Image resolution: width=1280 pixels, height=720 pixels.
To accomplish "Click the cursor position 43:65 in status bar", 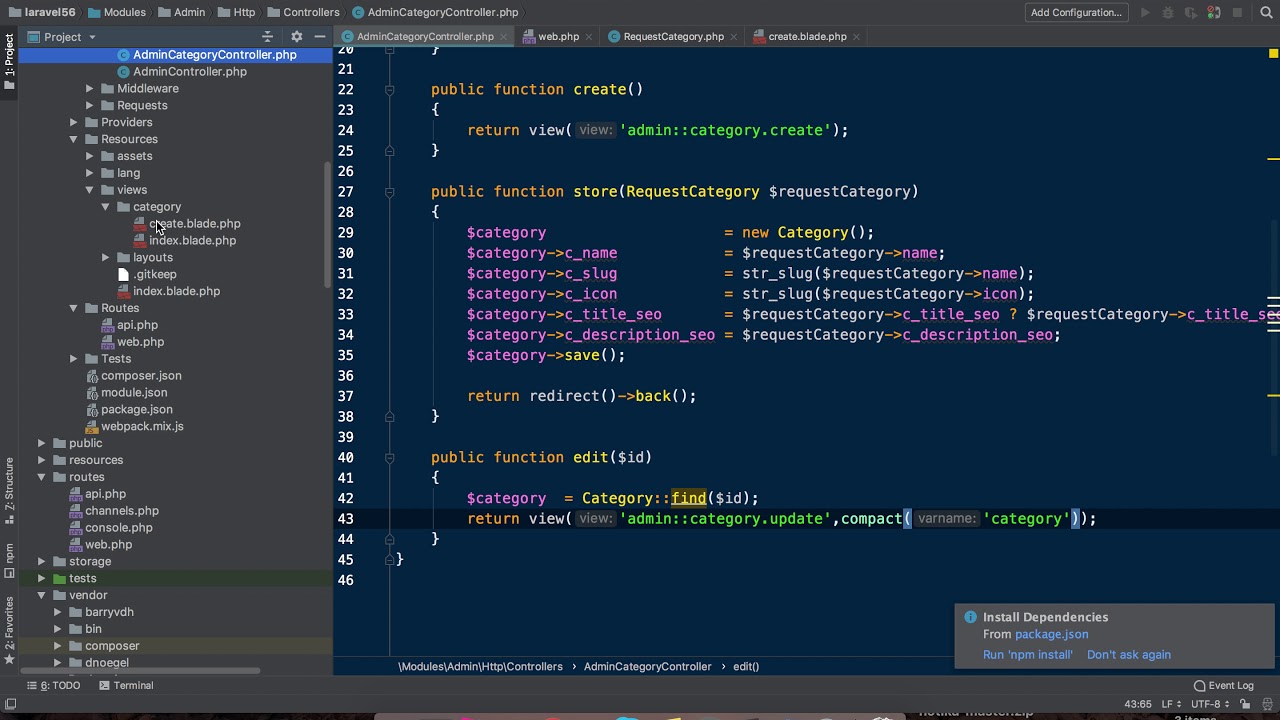I will (x=1138, y=704).
